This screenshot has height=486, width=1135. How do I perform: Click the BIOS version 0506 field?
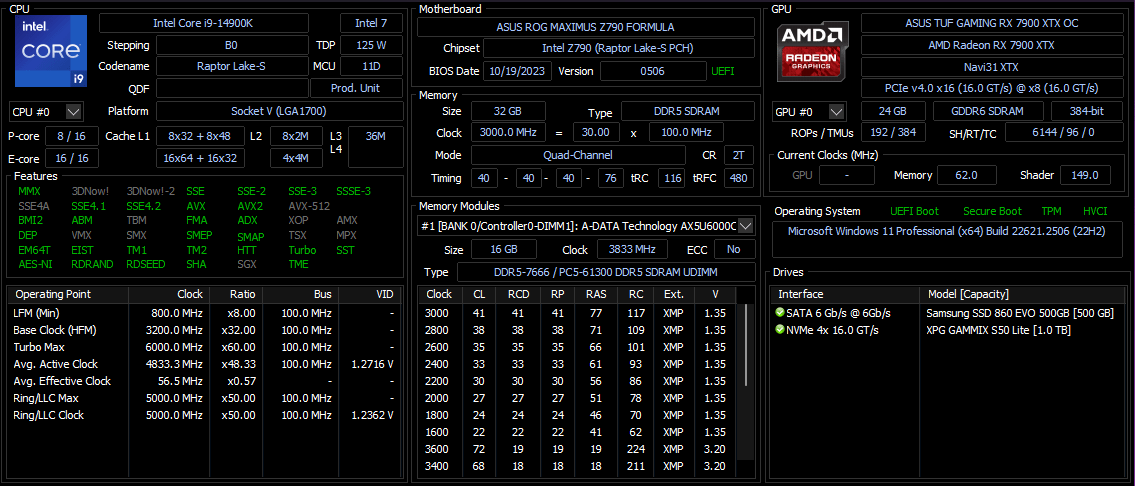653,71
